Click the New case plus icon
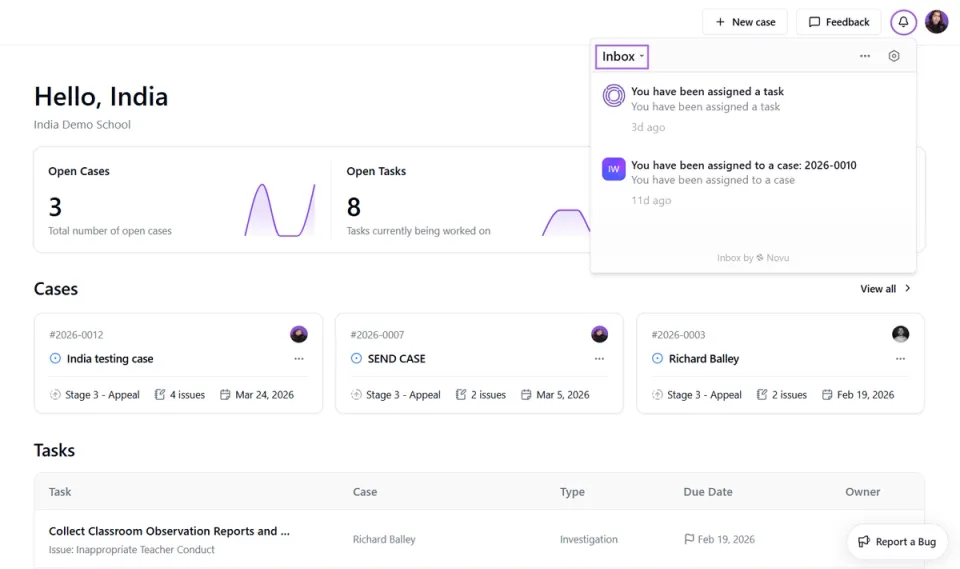This screenshot has height=569, width=960. click(x=720, y=22)
